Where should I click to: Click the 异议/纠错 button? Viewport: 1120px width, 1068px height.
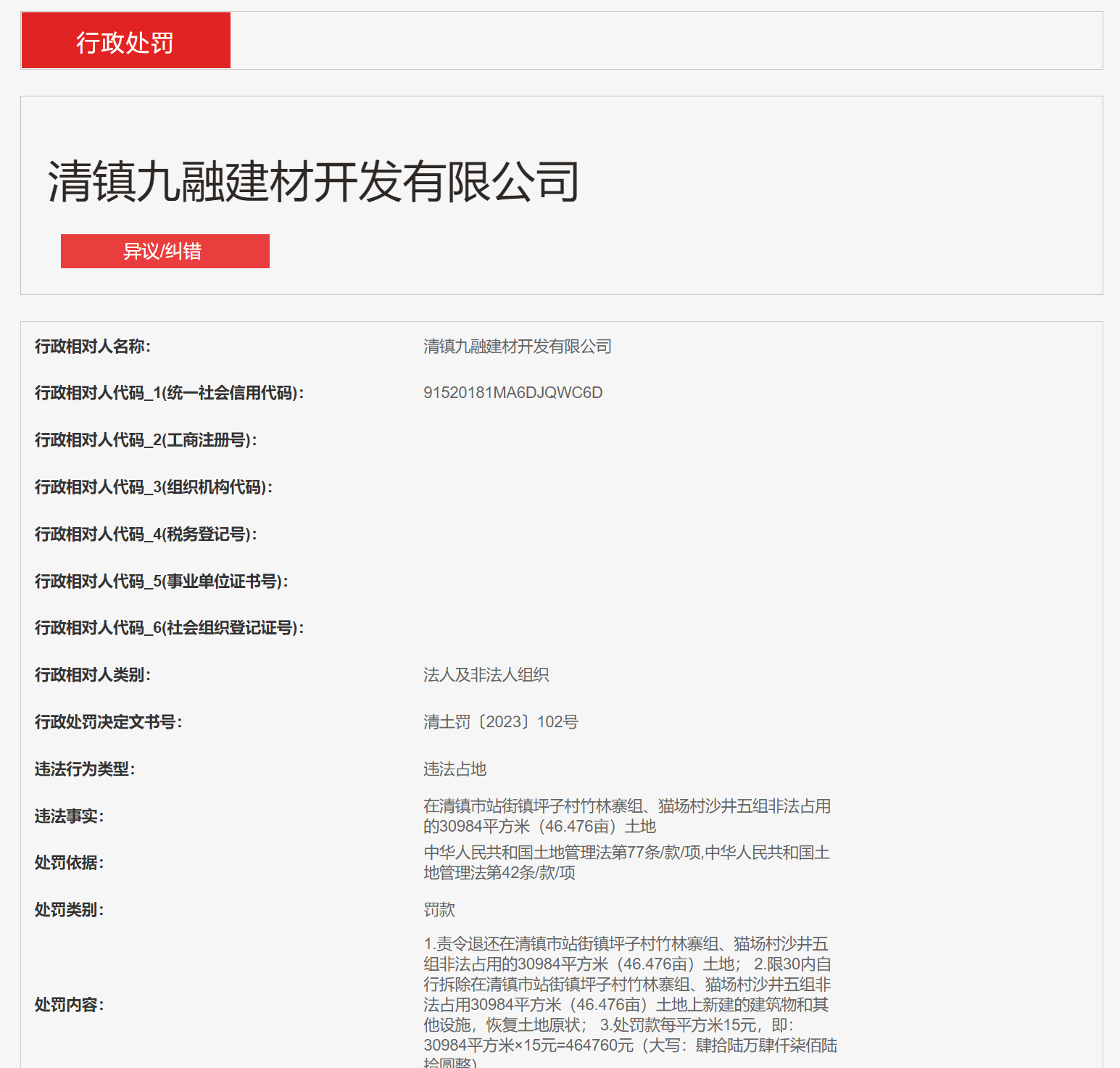[x=165, y=251]
